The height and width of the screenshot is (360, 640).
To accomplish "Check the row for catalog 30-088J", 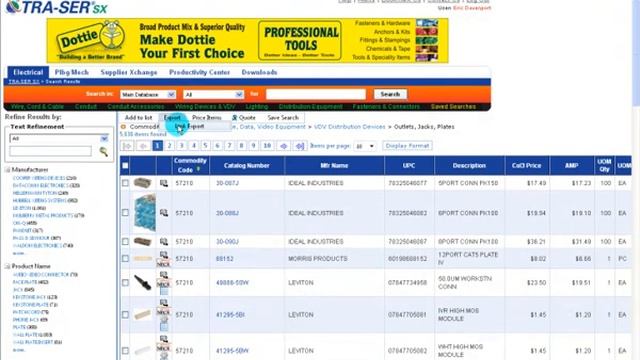I will 125,213.
